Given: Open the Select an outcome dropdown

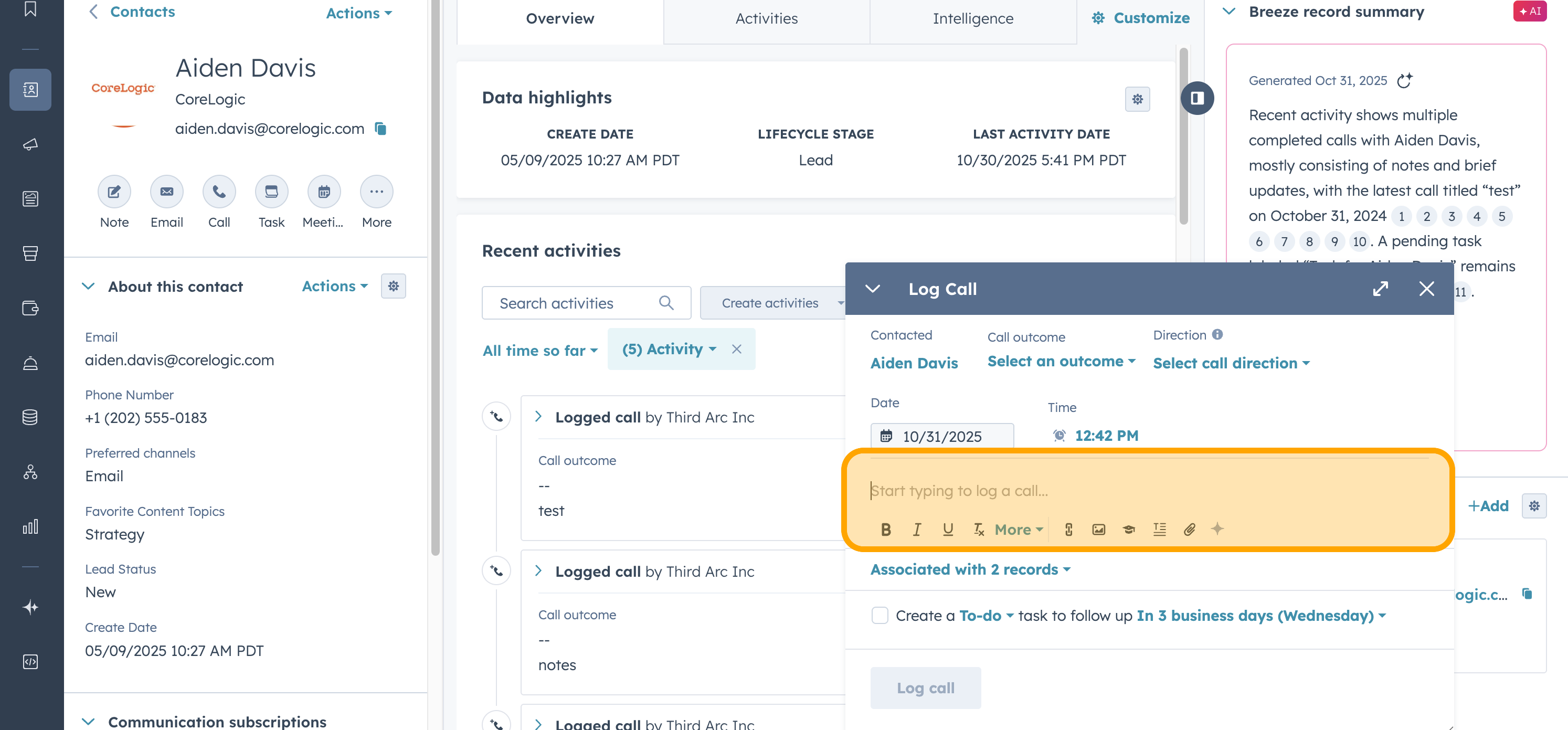Looking at the screenshot, I should 1061,361.
